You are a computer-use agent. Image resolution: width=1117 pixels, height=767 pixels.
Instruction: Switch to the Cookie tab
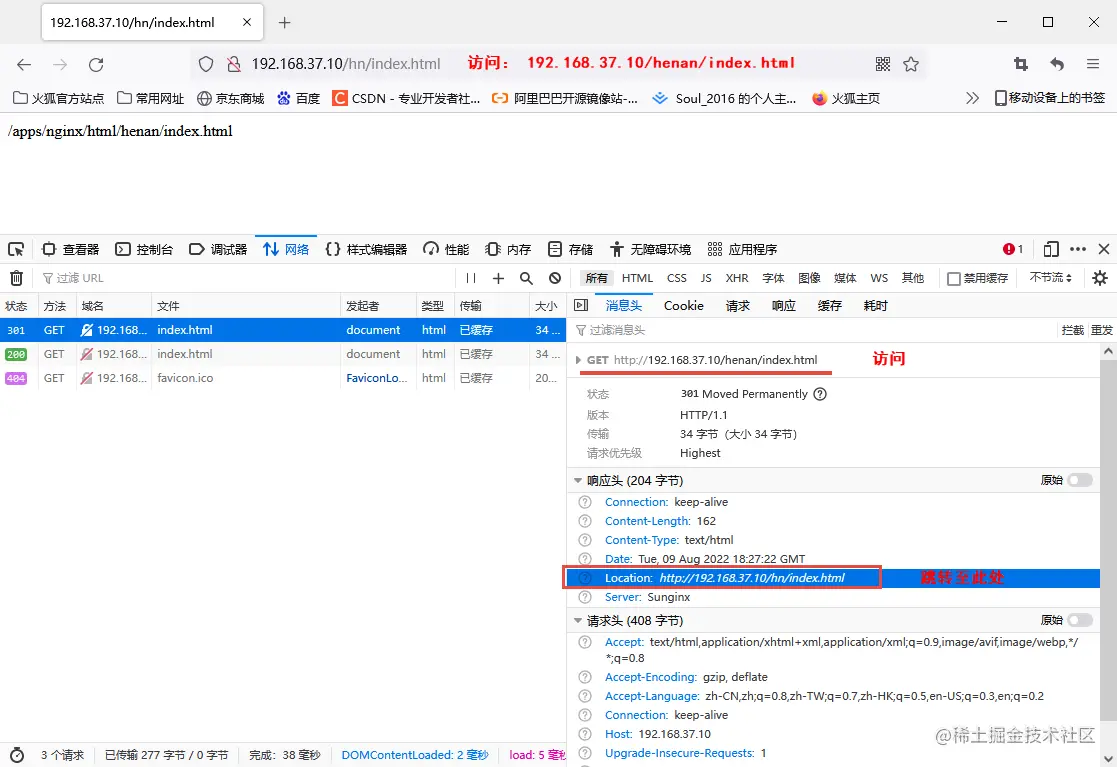tap(683, 305)
